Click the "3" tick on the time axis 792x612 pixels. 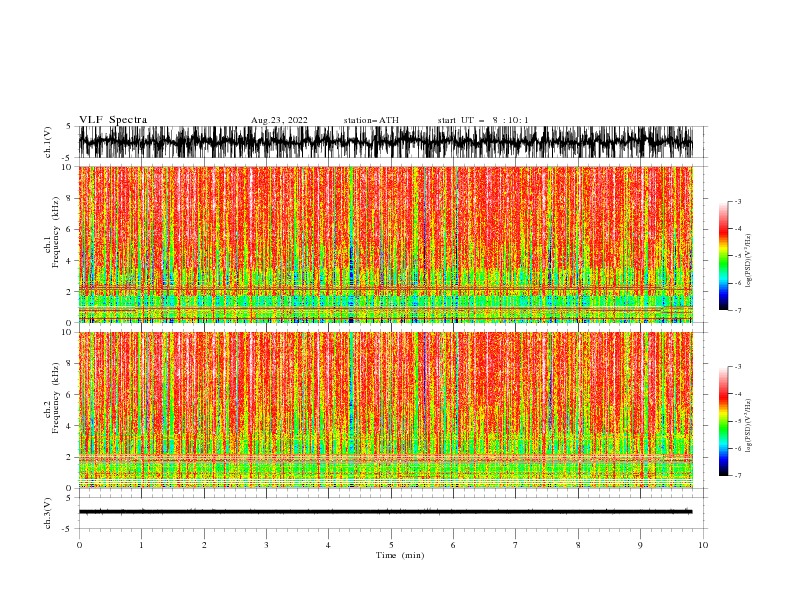(x=266, y=545)
